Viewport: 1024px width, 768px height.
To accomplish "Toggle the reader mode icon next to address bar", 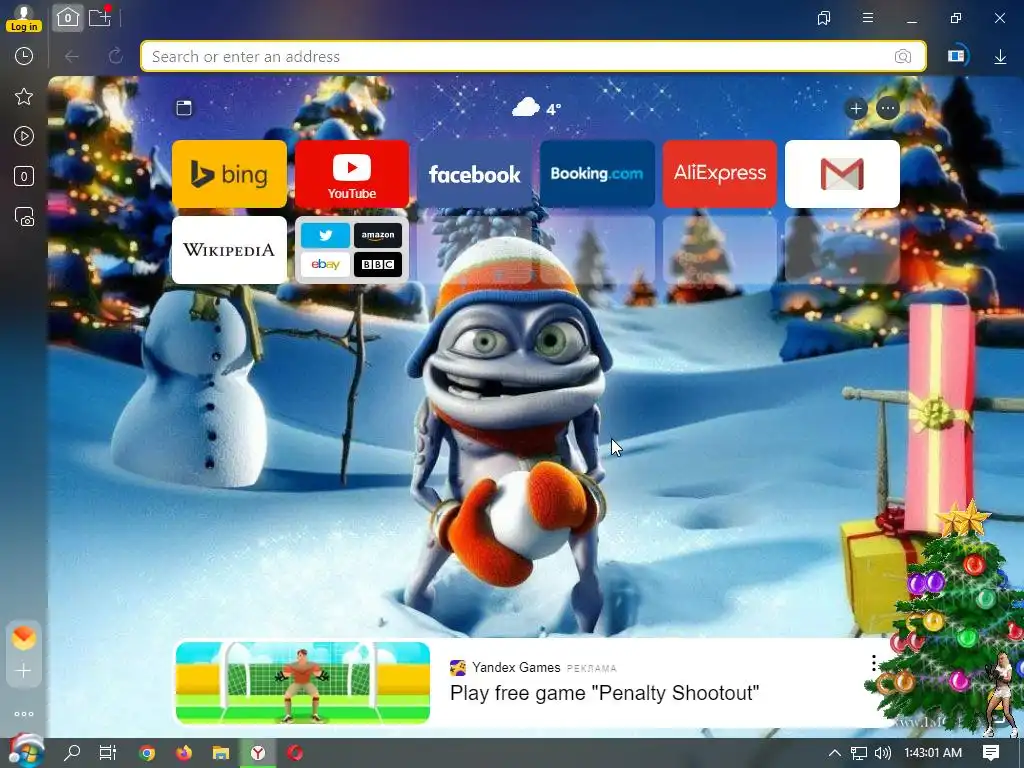I will click(957, 56).
